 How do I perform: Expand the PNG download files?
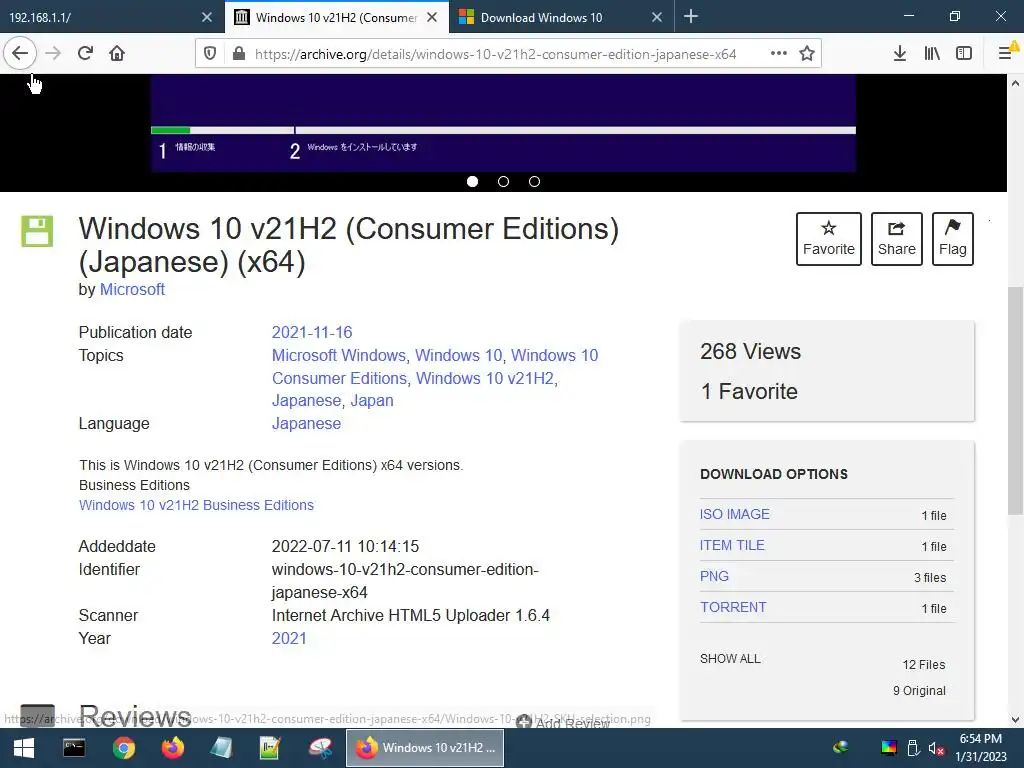[x=714, y=576]
